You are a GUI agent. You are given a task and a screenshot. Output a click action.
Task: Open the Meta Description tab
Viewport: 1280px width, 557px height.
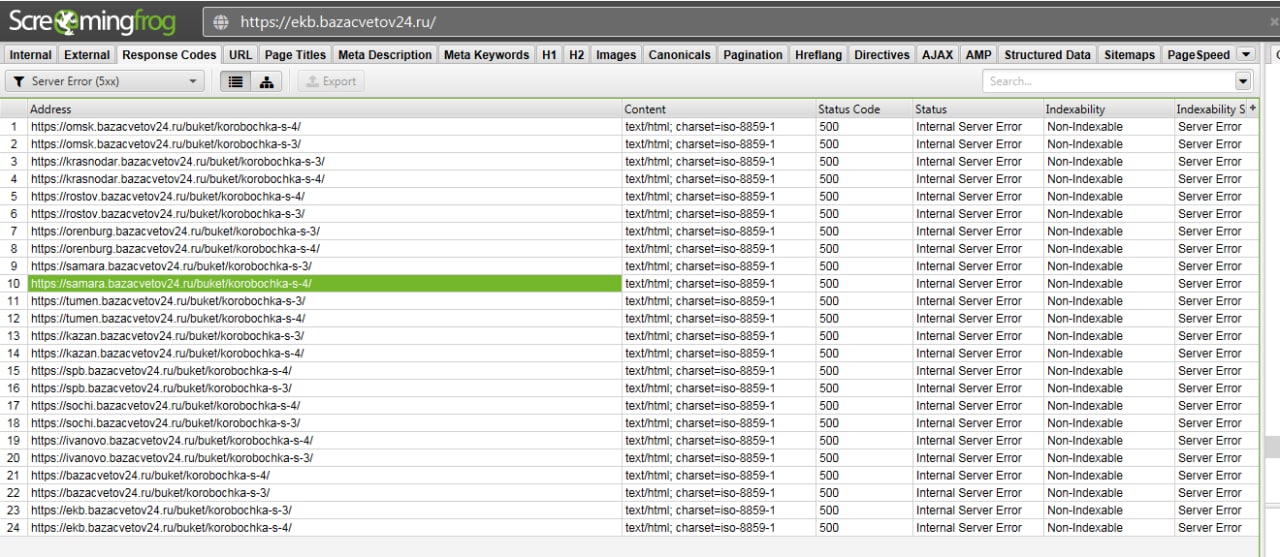(385, 55)
